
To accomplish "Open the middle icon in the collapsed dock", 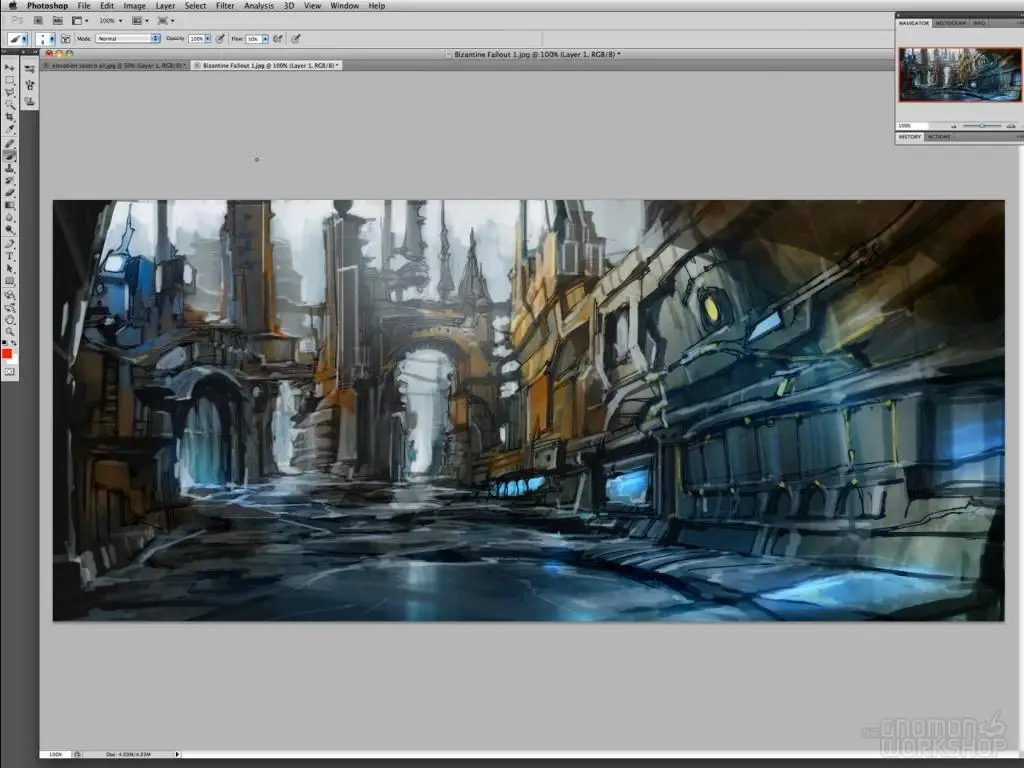I will click(x=29, y=85).
